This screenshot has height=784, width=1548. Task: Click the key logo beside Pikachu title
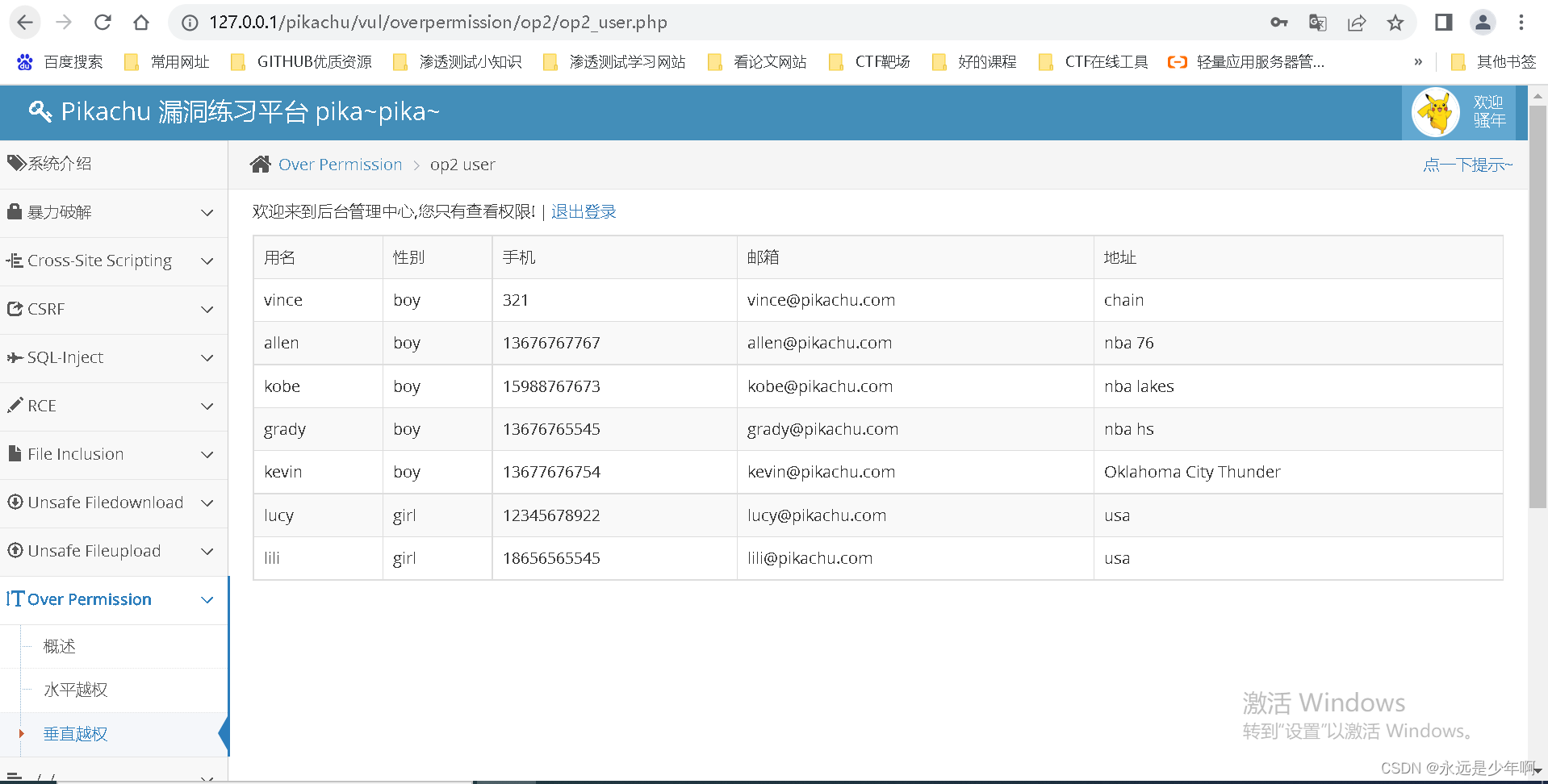click(x=40, y=111)
